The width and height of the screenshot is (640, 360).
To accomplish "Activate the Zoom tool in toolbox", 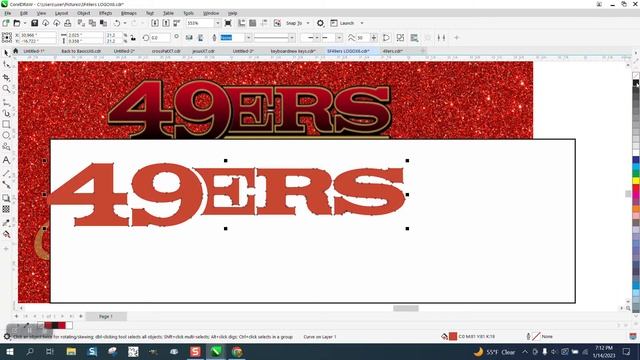I will click(x=6, y=89).
